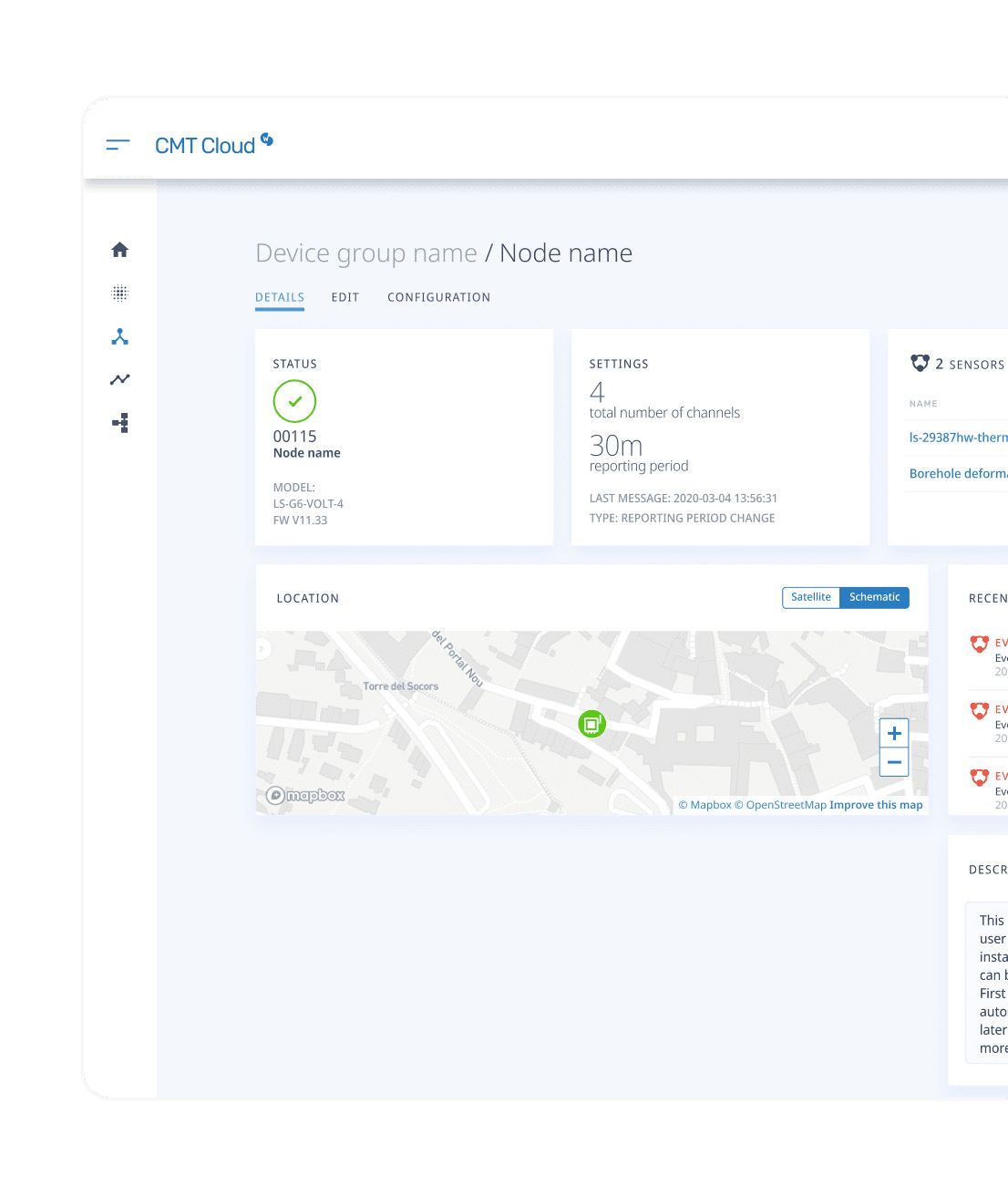Open Device group name breadcrumb
The image size is (1008, 1196).
pos(365,253)
